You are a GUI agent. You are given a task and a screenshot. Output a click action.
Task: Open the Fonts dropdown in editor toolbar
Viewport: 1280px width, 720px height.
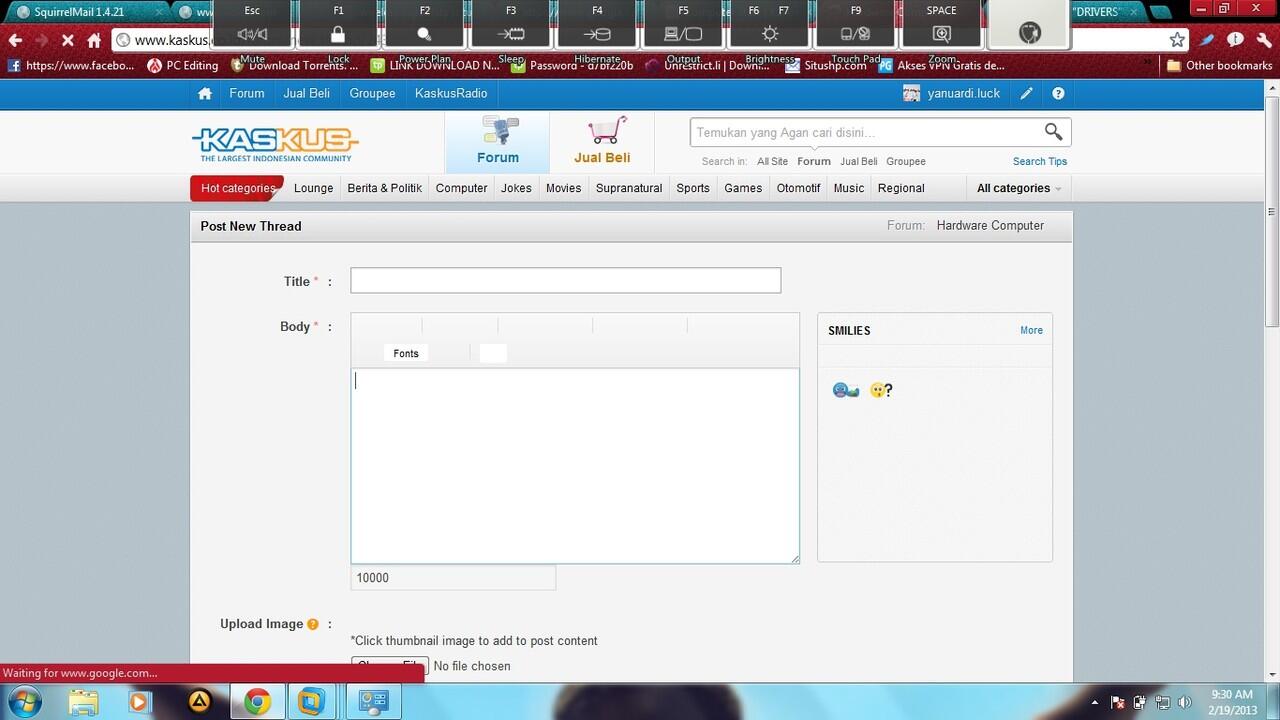click(x=406, y=353)
